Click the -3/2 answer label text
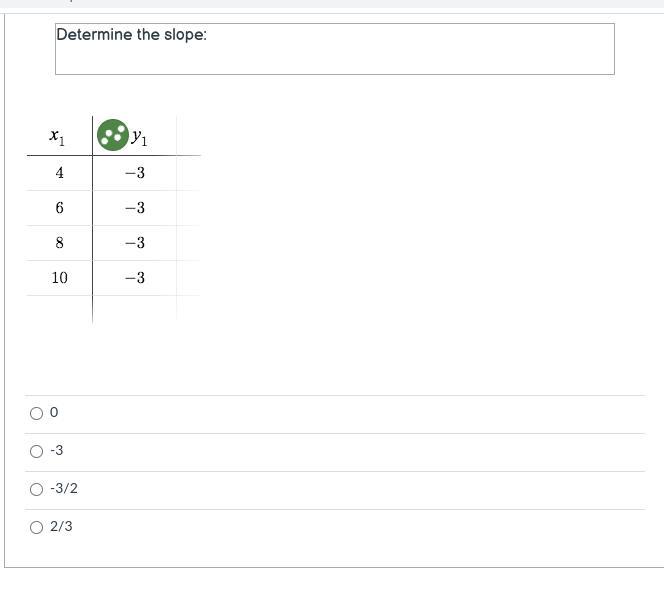 64,488
